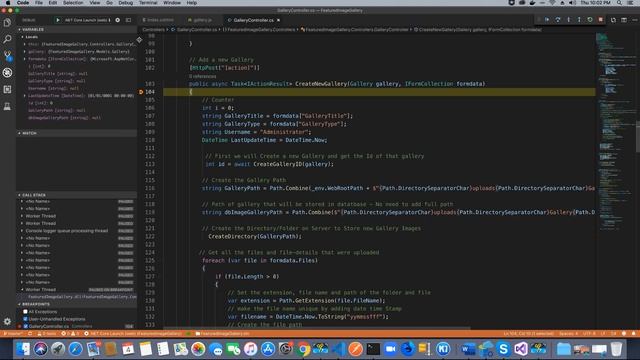The image size is (640, 360).
Task: Open the Extensions view in activity bar
Action: [x=7, y=89]
